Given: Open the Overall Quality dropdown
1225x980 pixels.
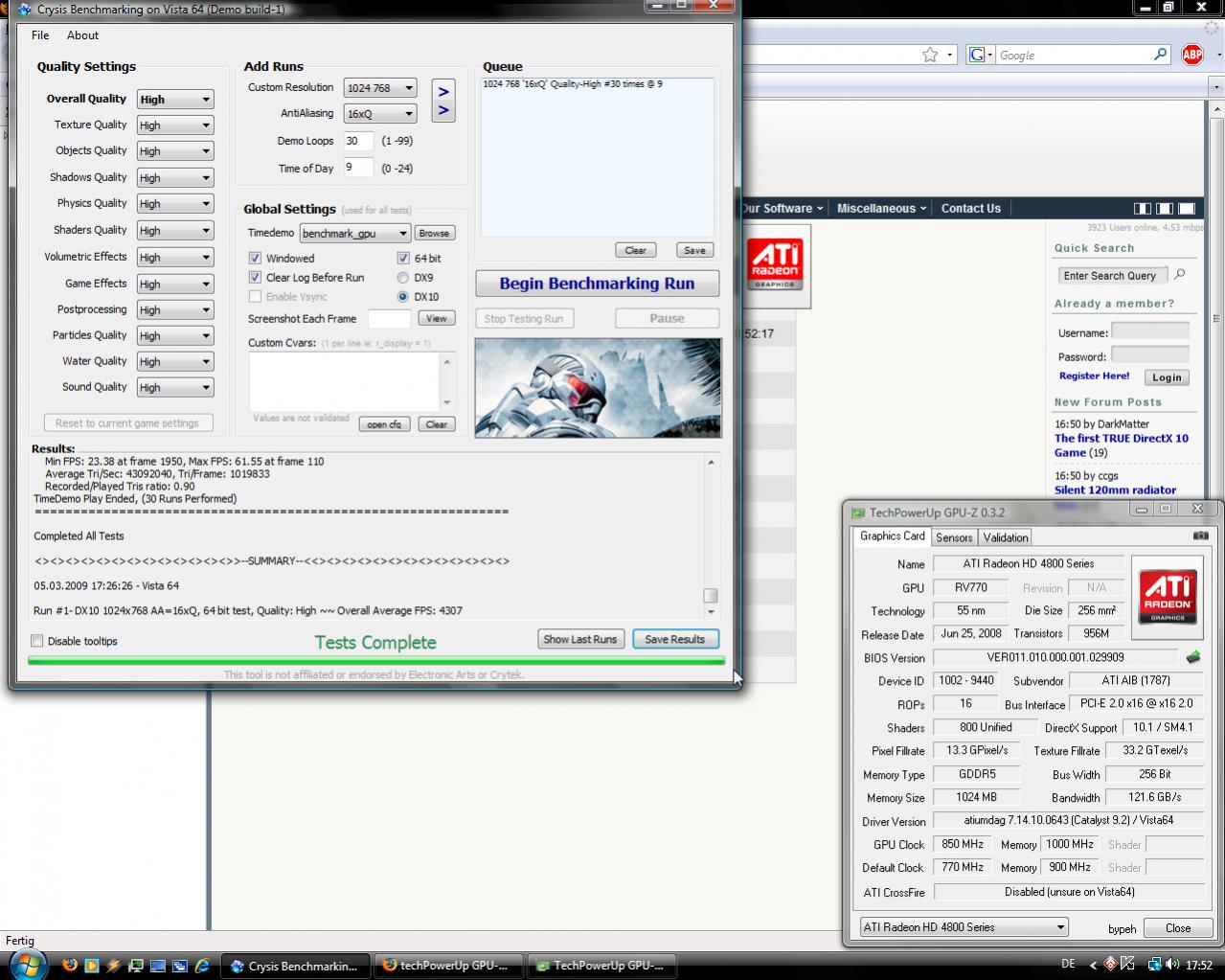Looking at the screenshot, I should 174,99.
